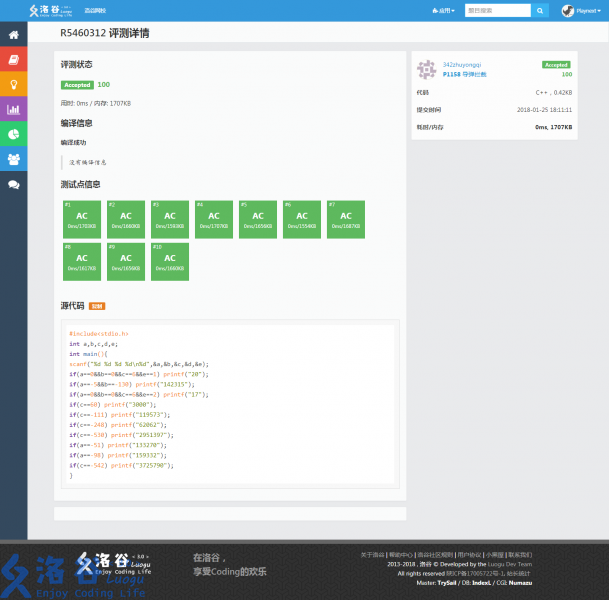Click the home icon in the sidebar
Screen dimensions: 609x600
coord(14,35)
